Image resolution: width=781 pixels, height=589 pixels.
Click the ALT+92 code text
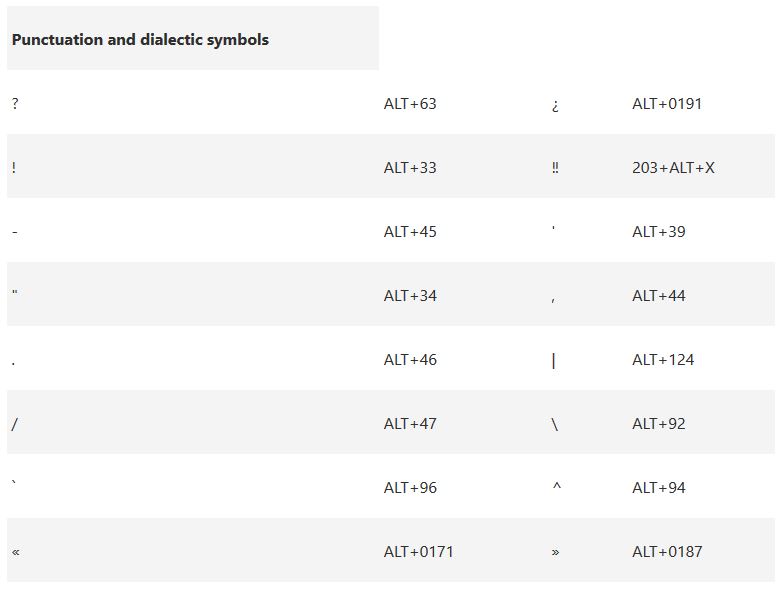(658, 424)
